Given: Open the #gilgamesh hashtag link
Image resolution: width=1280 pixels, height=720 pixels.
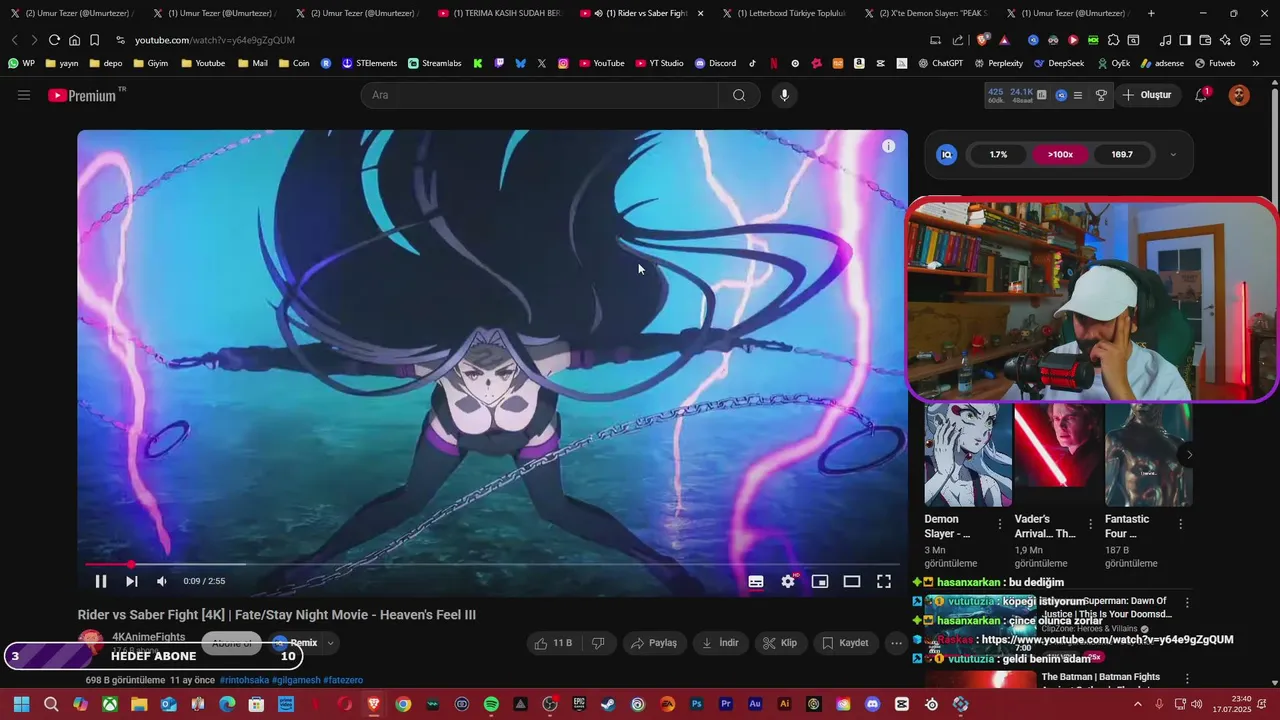Looking at the screenshot, I should (x=296, y=680).
